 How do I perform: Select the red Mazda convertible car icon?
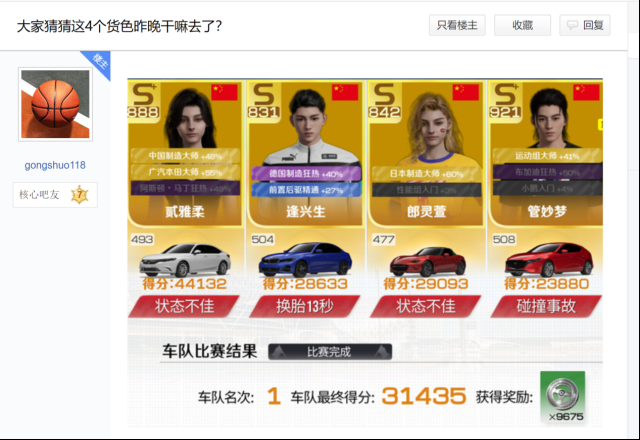(427, 261)
